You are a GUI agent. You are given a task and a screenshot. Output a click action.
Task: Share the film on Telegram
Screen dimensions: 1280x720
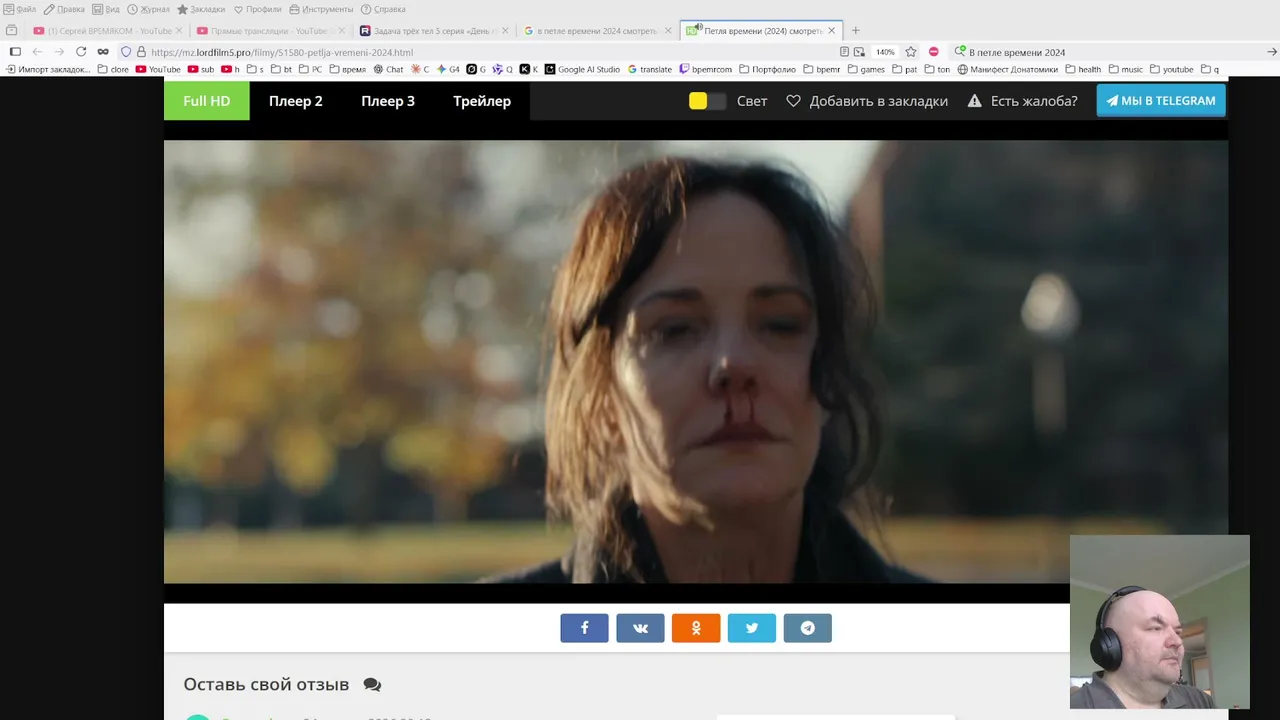[808, 628]
